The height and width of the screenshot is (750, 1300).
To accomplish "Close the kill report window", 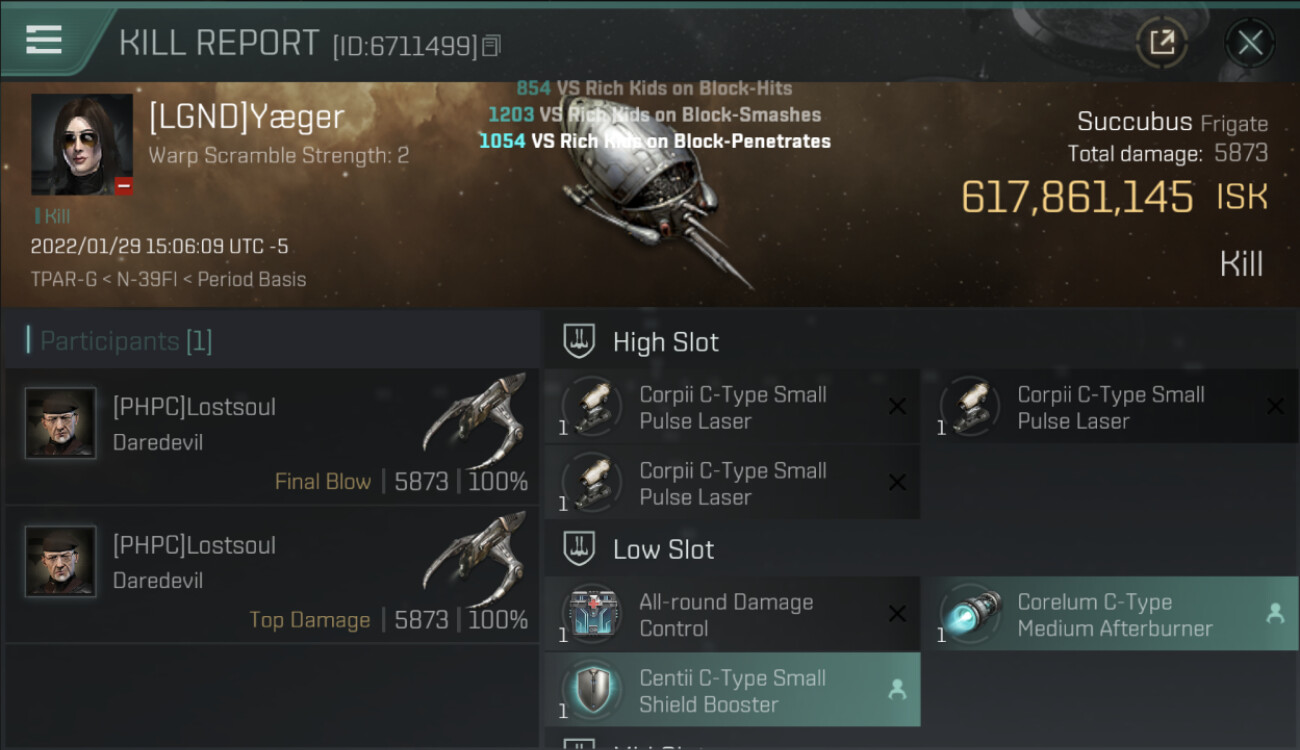I will click(1250, 42).
